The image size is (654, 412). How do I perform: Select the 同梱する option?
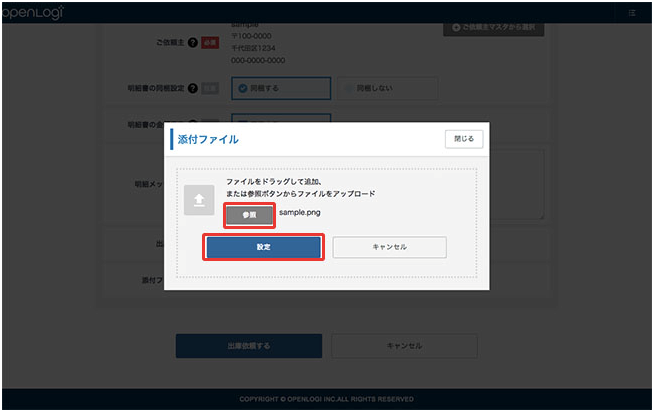click(x=281, y=88)
